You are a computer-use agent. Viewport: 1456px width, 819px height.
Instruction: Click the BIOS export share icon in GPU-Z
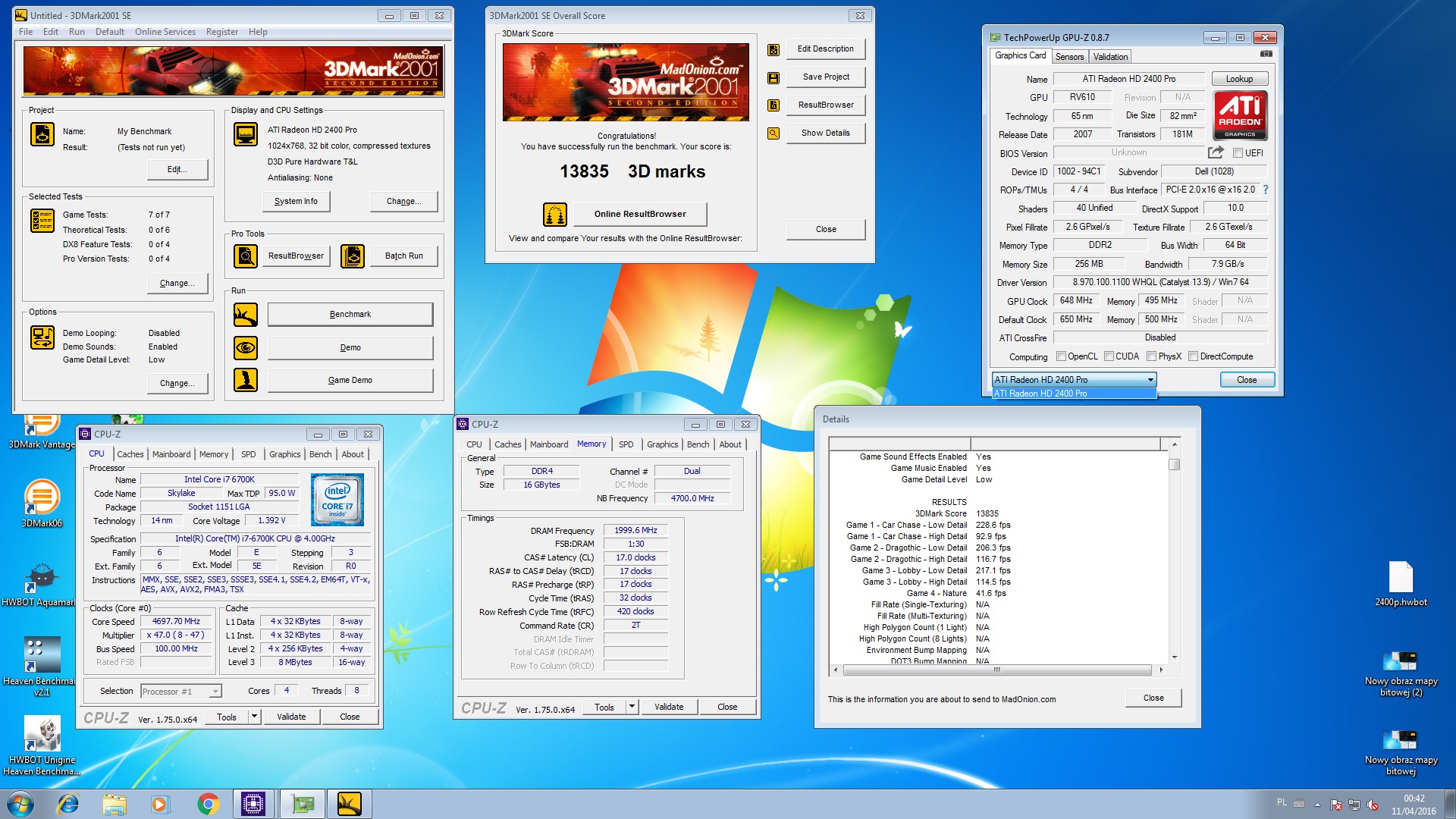click(x=1216, y=152)
